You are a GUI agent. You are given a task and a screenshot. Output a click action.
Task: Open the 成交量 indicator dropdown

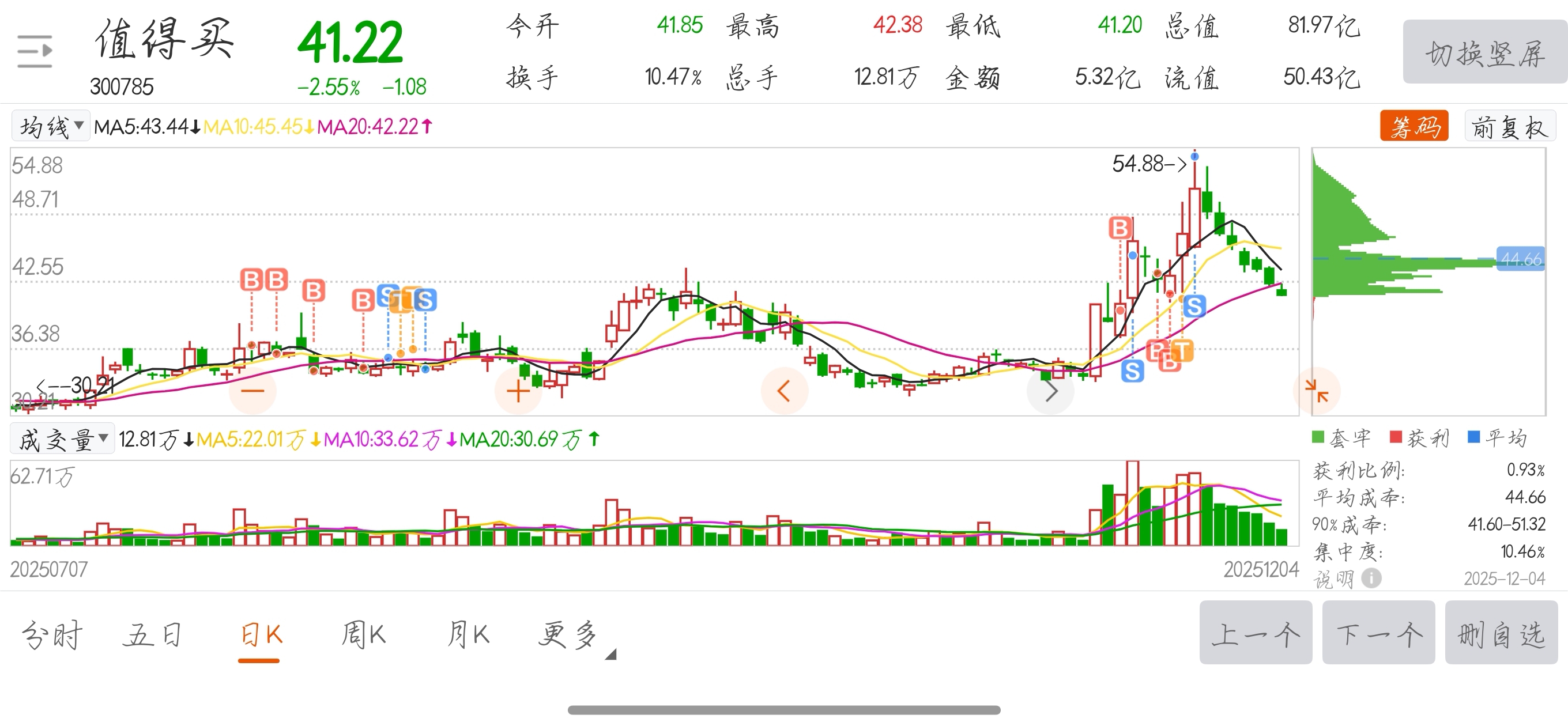(62, 438)
